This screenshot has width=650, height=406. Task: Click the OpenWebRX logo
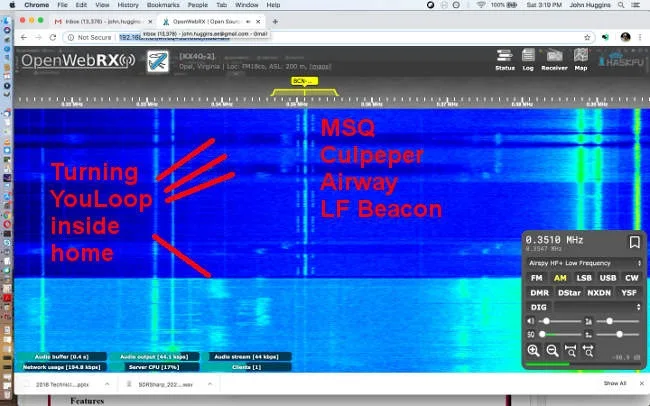click(x=78, y=61)
